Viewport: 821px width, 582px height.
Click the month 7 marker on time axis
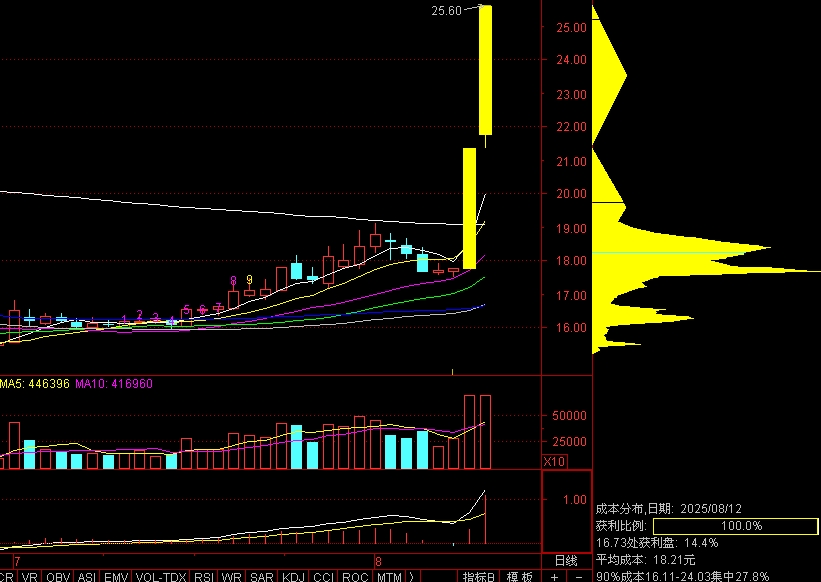17,562
